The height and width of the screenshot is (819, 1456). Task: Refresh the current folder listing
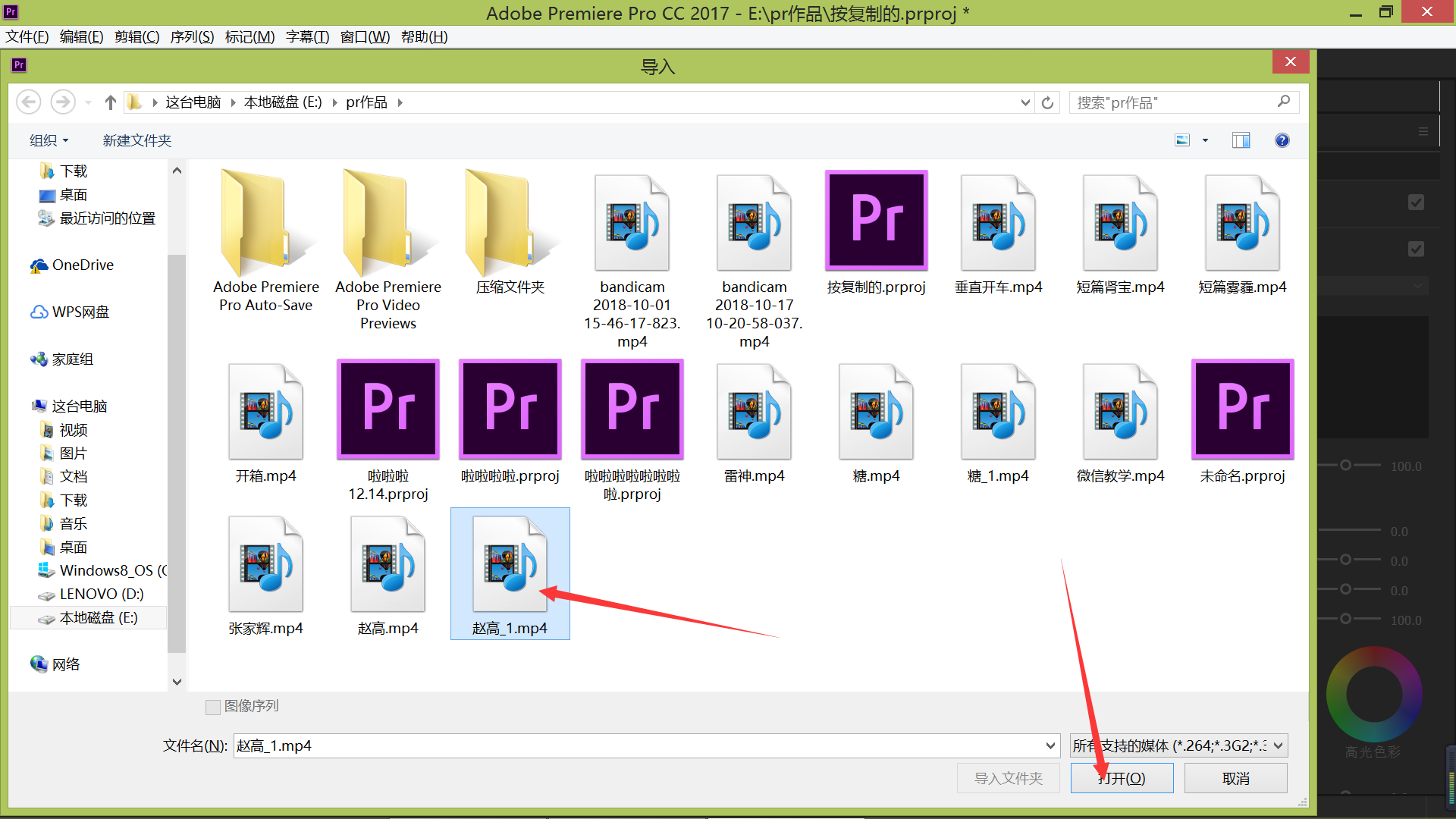tap(1048, 102)
